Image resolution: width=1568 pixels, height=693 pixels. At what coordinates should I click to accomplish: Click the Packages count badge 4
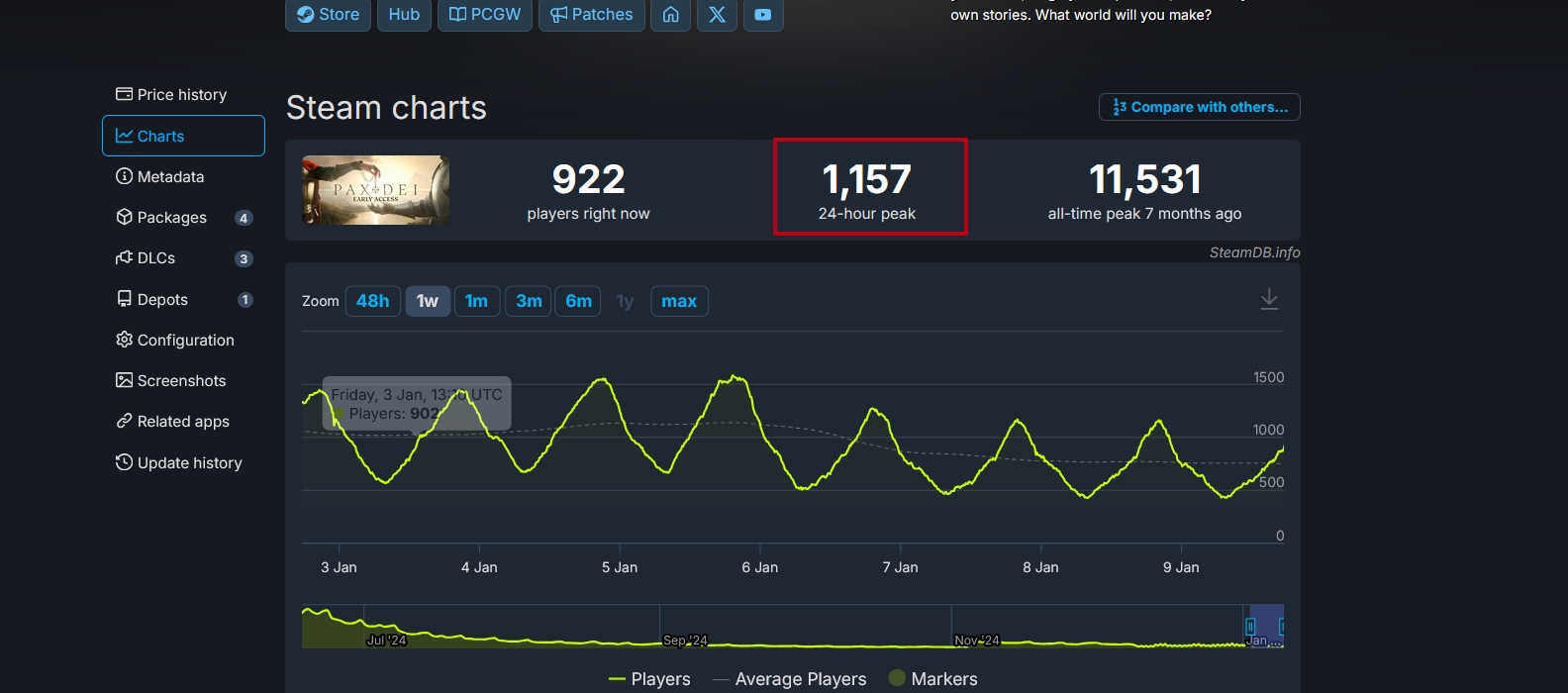point(244,218)
